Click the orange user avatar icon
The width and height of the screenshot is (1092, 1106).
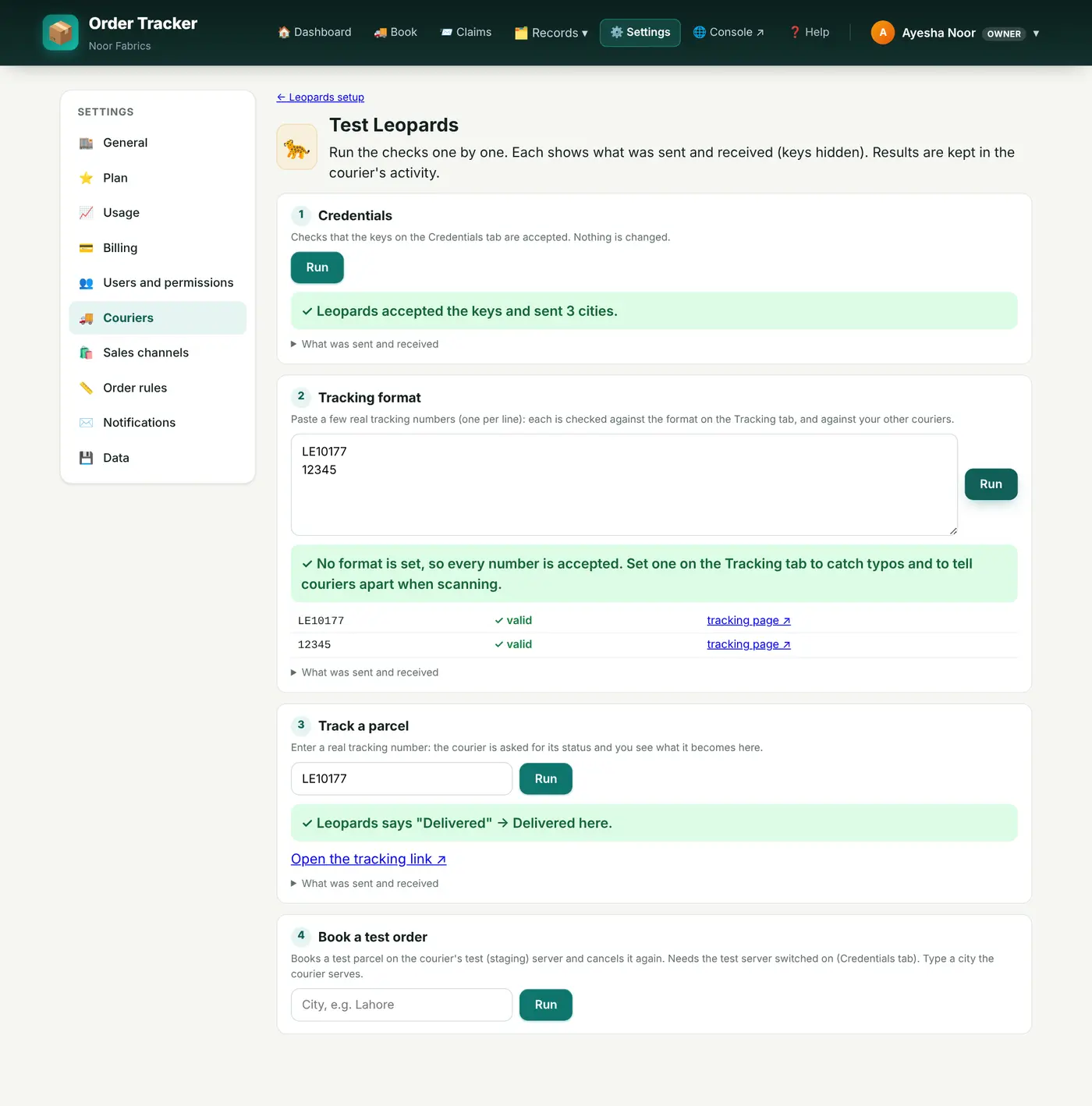(883, 33)
